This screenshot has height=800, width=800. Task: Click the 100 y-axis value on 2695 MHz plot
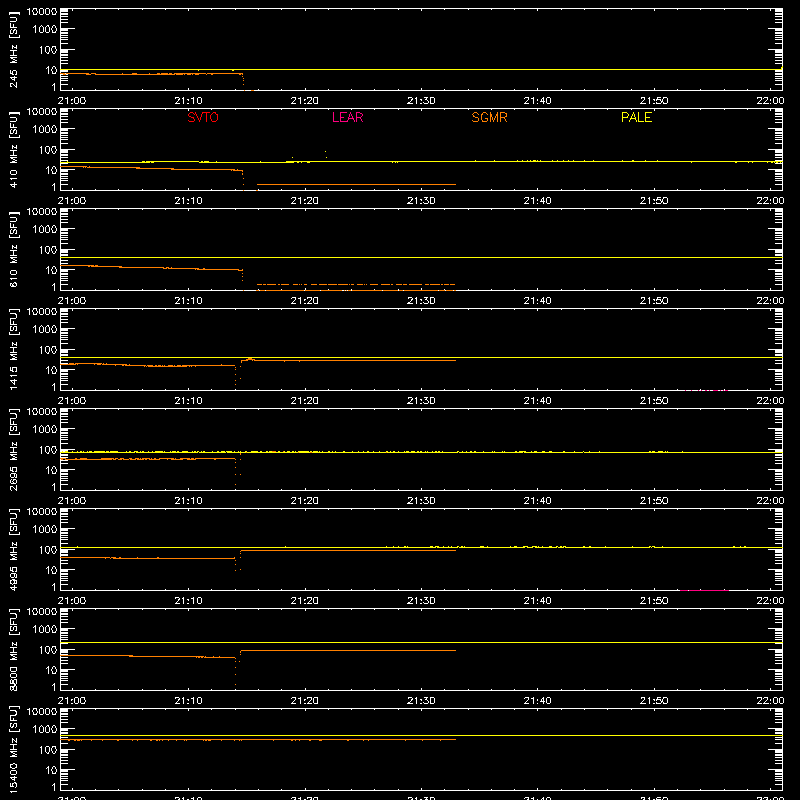(48, 450)
